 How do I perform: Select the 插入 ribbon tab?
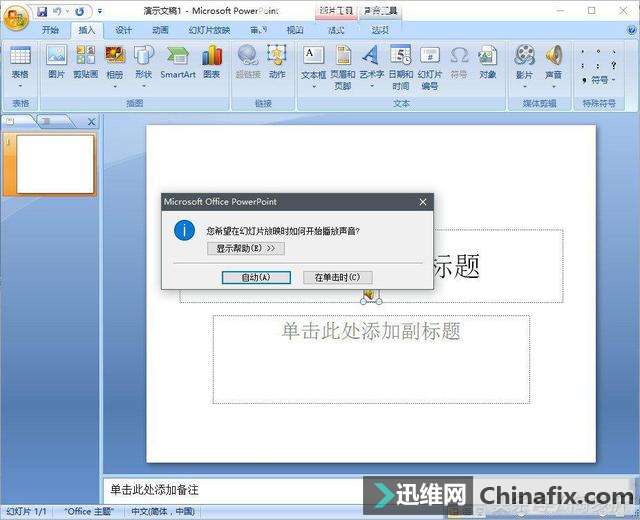click(x=87, y=30)
